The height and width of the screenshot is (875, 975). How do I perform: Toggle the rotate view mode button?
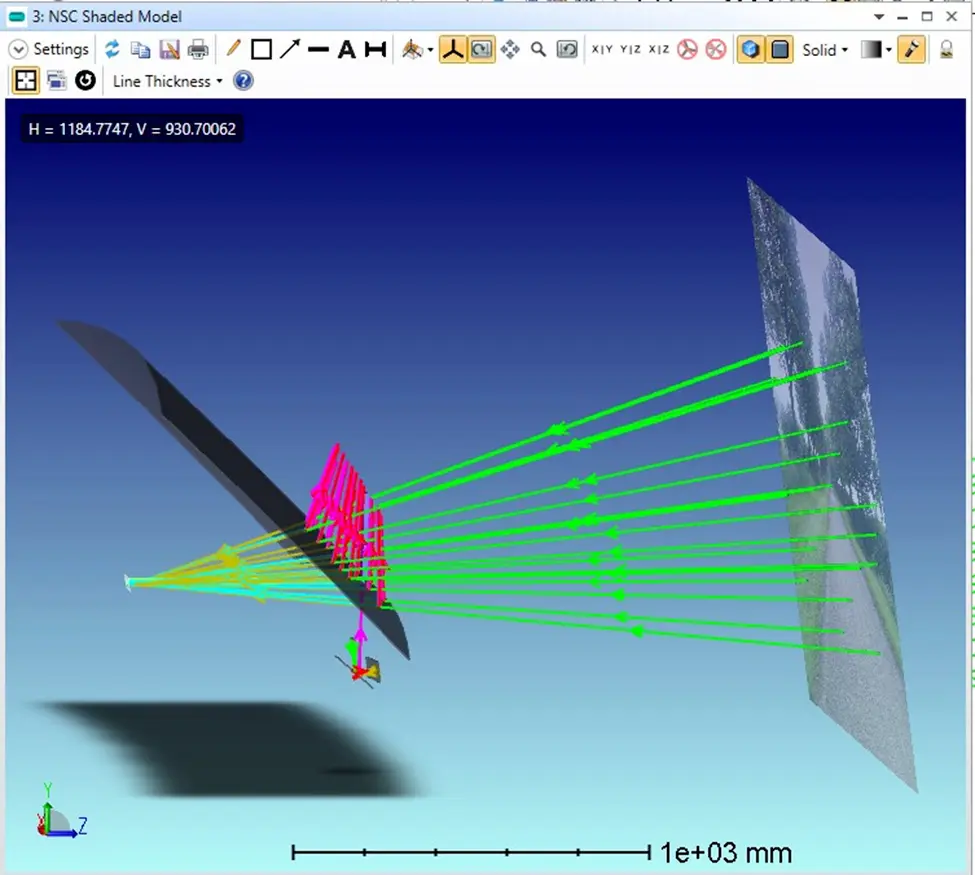(481, 49)
